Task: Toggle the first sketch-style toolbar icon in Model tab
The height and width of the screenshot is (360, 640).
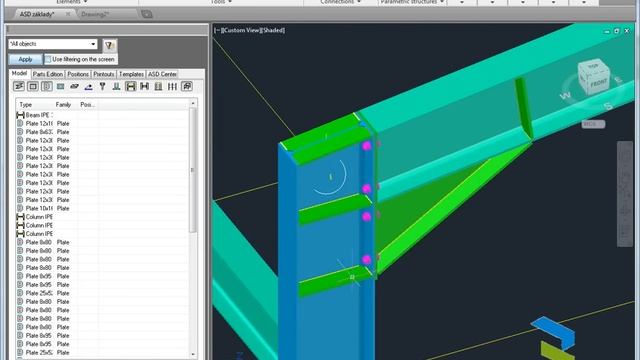Action: 19,86
